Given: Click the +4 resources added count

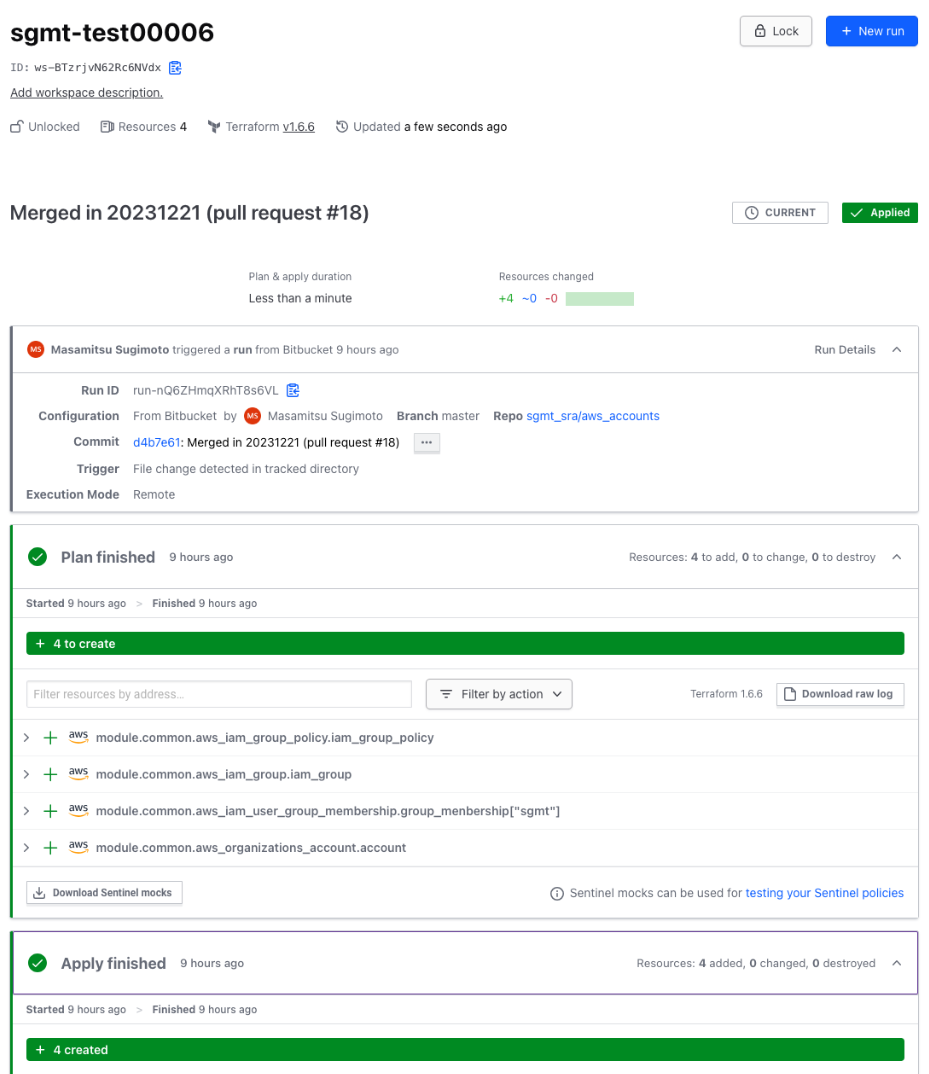Looking at the screenshot, I should tap(506, 299).
